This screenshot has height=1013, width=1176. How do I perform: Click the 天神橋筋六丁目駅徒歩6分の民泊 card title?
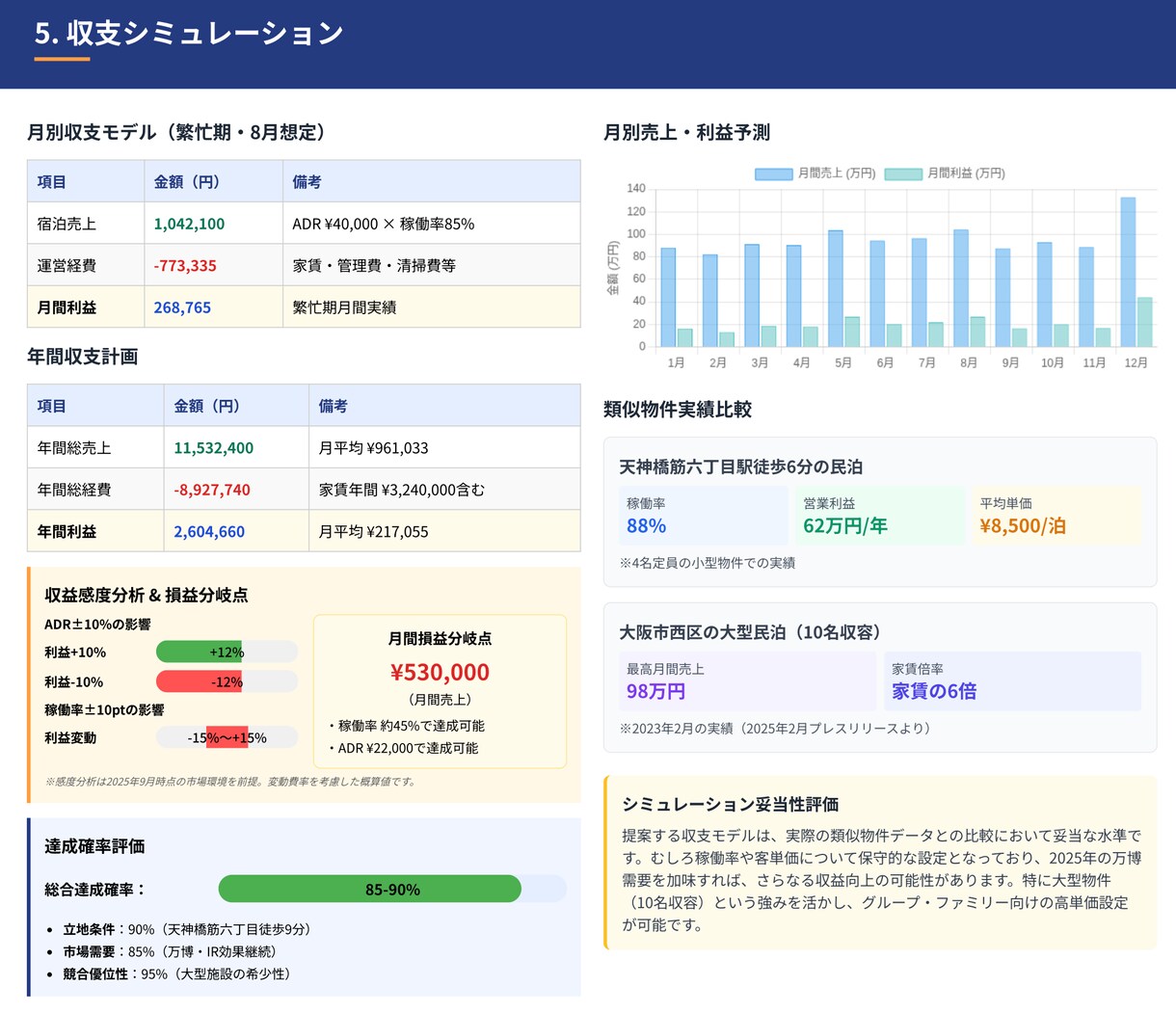click(x=740, y=467)
